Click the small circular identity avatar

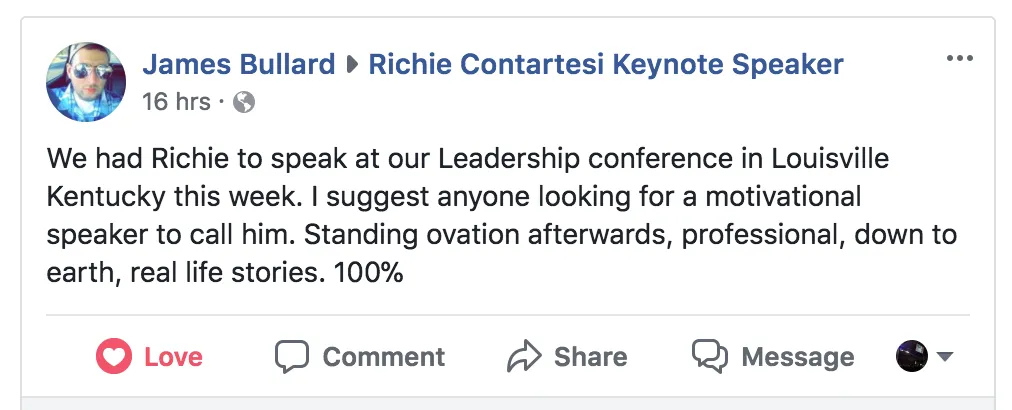912,356
